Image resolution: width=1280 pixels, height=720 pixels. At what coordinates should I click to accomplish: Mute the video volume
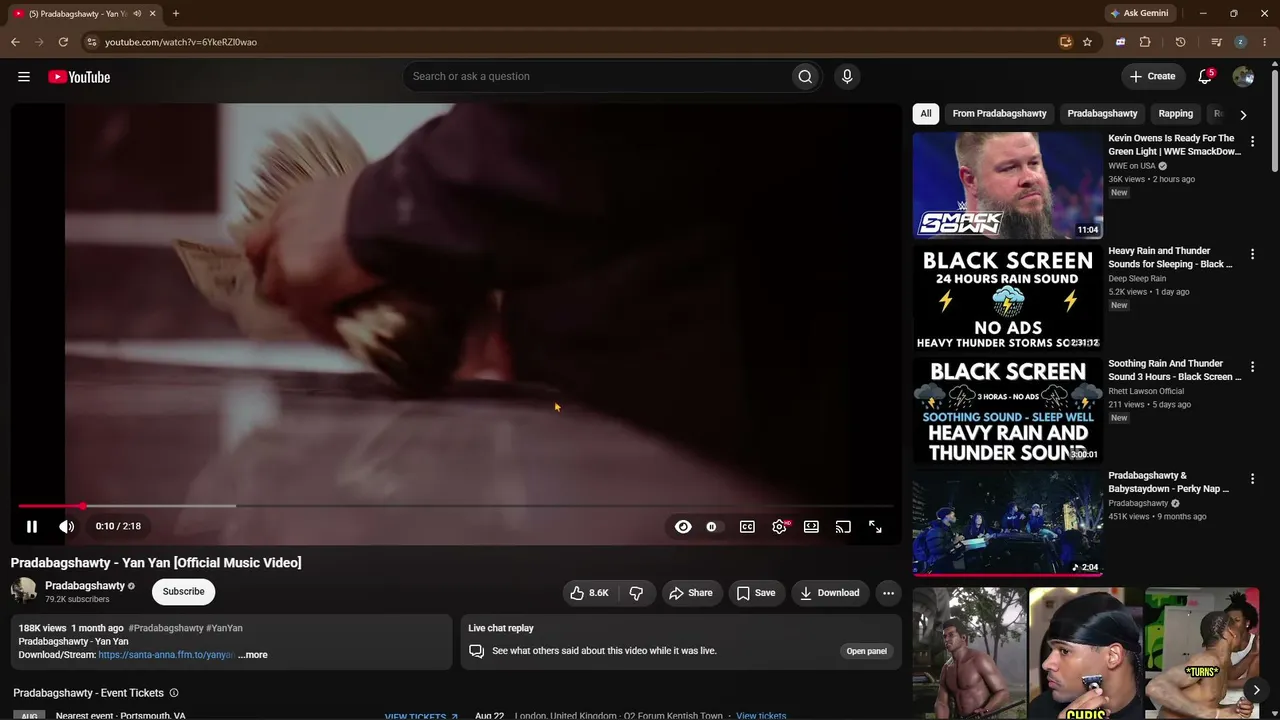[66, 527]
